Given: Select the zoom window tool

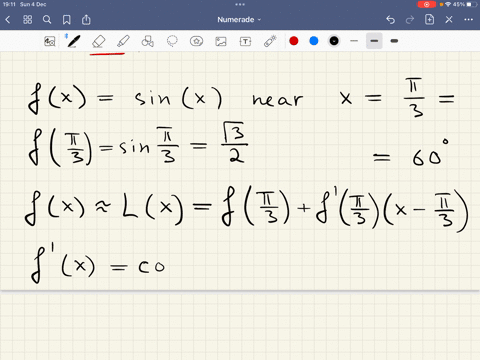Looking at the screenshot, I should [50, 41].
